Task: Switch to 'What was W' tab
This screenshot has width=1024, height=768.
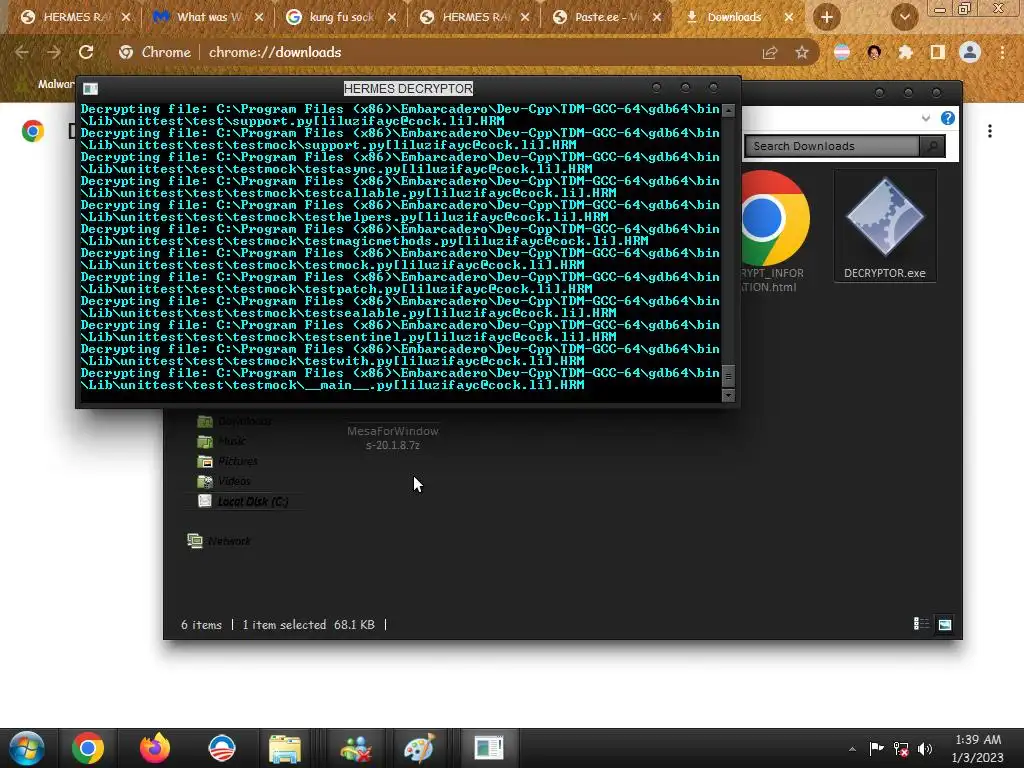Action: tap(207, 17)
